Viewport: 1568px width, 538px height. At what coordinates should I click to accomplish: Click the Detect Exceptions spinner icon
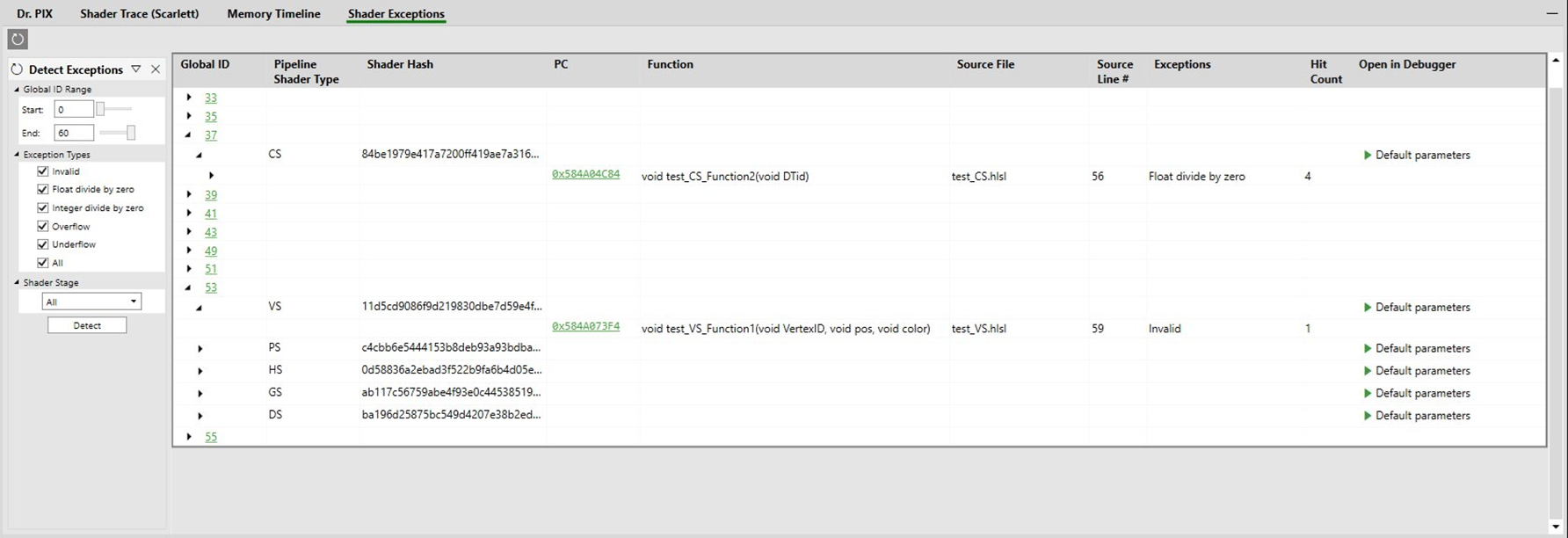17,69
